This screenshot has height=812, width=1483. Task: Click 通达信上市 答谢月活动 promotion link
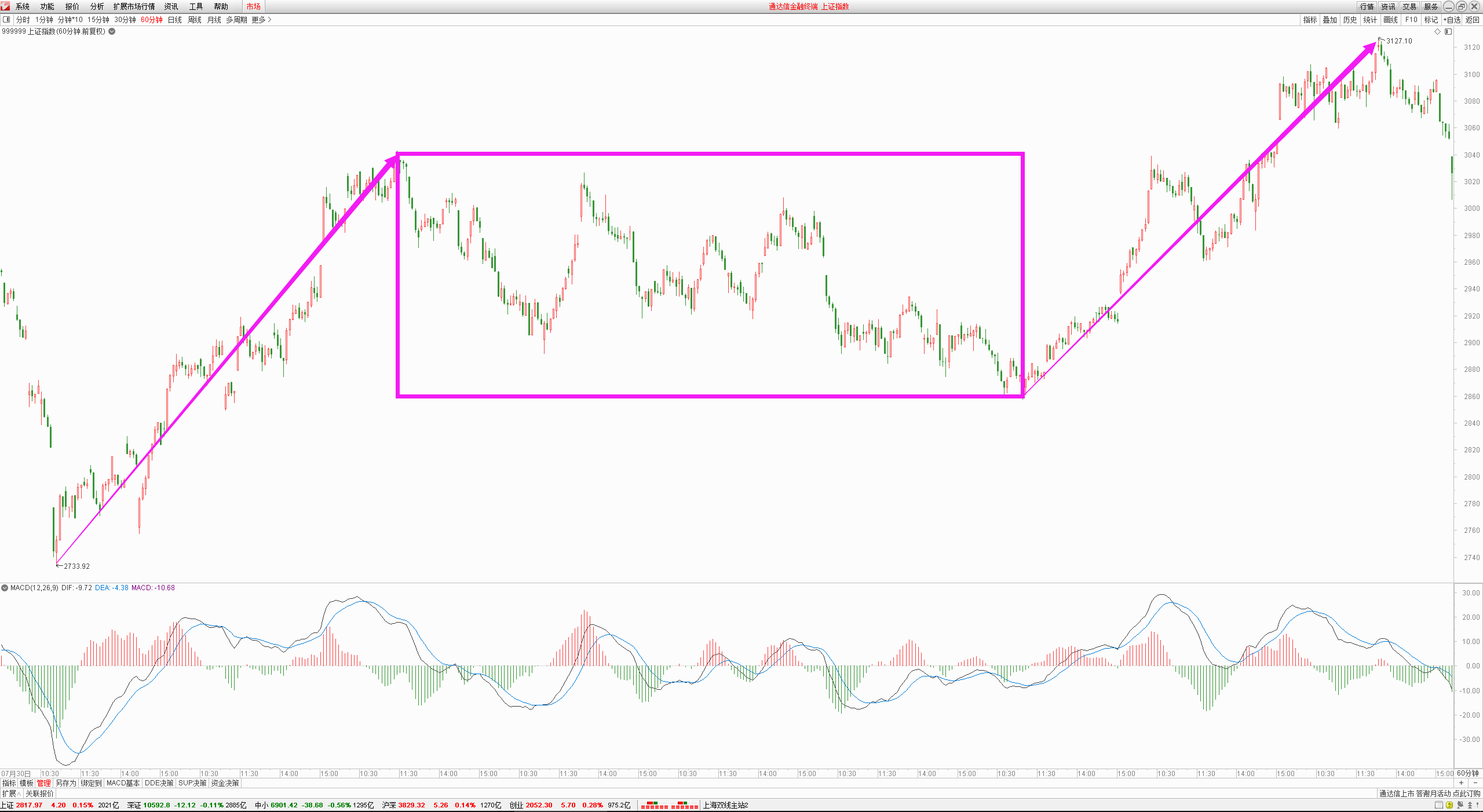1429,793
